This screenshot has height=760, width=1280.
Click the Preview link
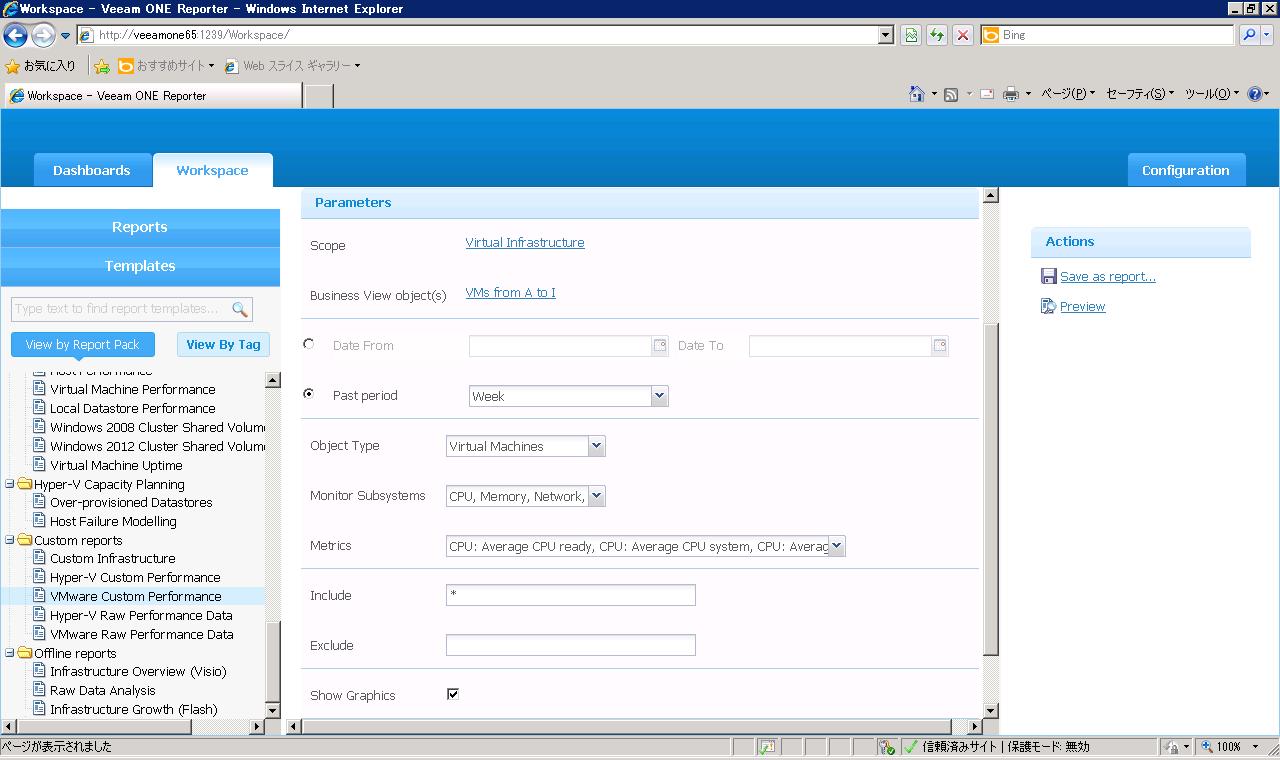[x=1083, y=307]
